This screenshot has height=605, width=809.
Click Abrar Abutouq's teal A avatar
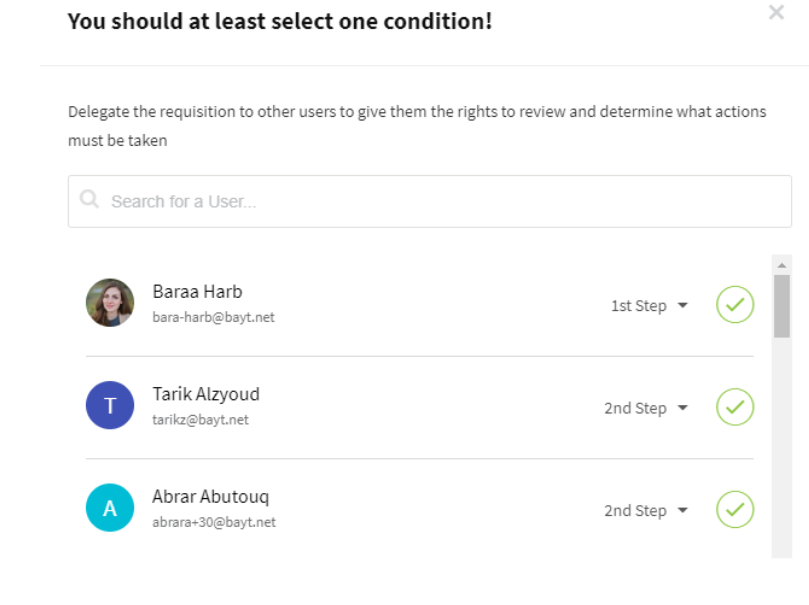(110, 508)
